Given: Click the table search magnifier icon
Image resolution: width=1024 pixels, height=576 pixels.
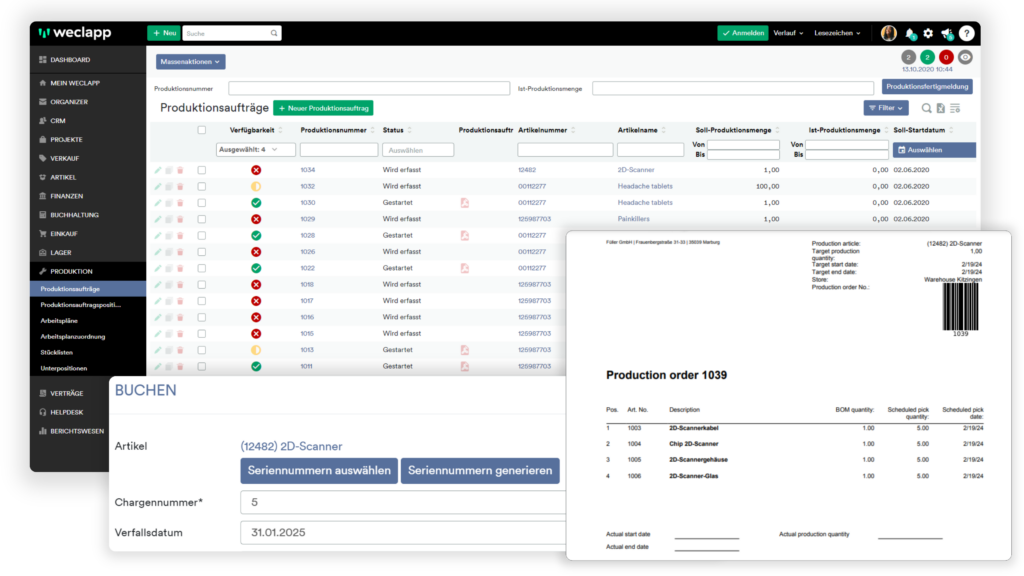Looking at the screenshot, I should [926, 108].
